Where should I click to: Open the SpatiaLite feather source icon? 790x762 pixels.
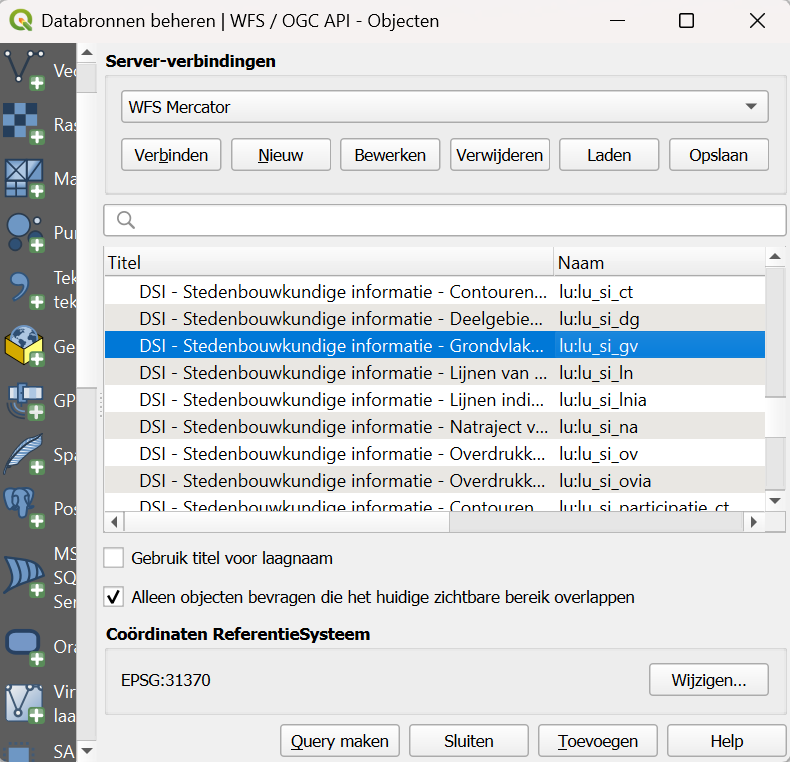click(x=24, y=455)
